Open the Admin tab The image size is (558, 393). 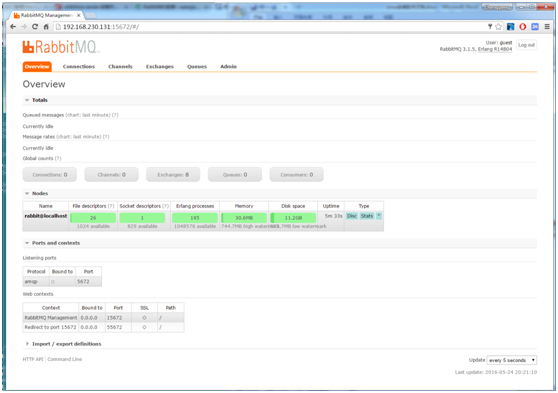[228, 67]
